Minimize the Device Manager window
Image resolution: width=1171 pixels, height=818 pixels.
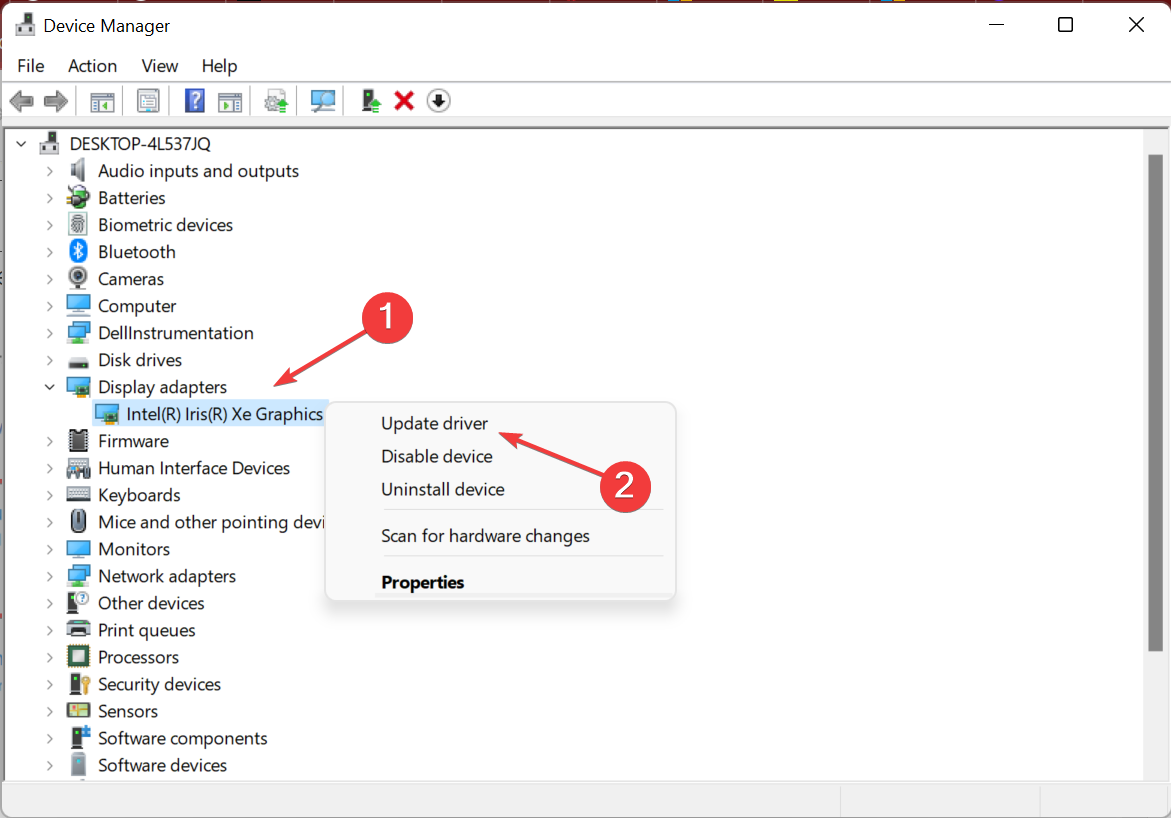click(x=995, y=25)
